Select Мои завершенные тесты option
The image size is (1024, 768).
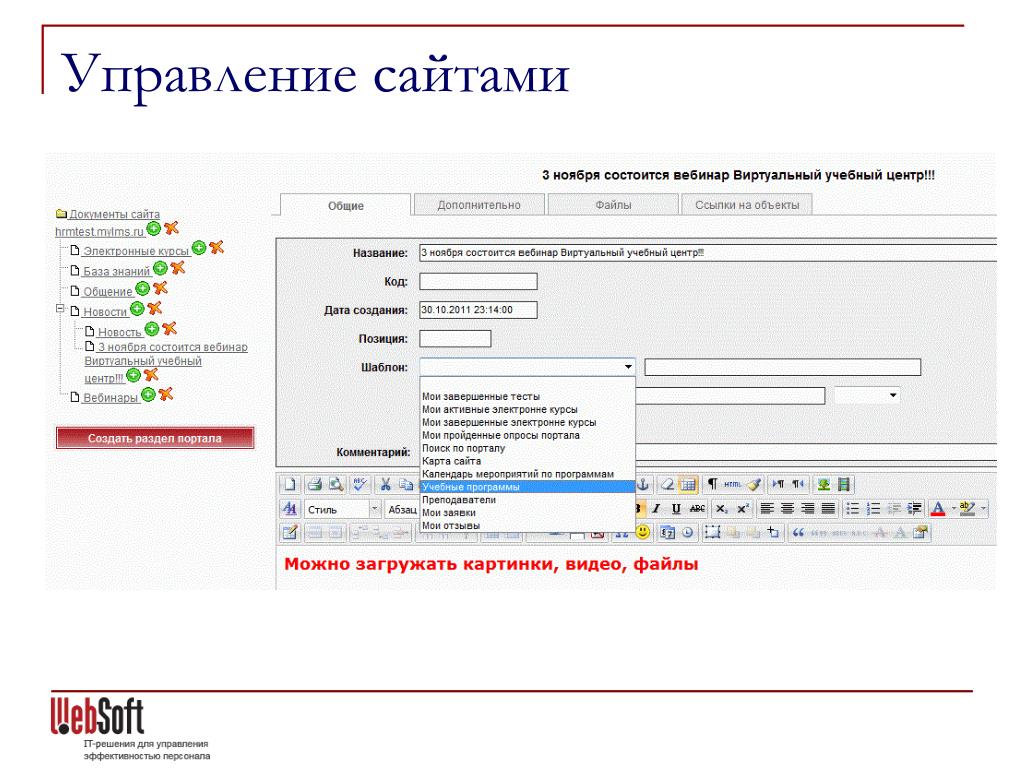tap(481, 396)
